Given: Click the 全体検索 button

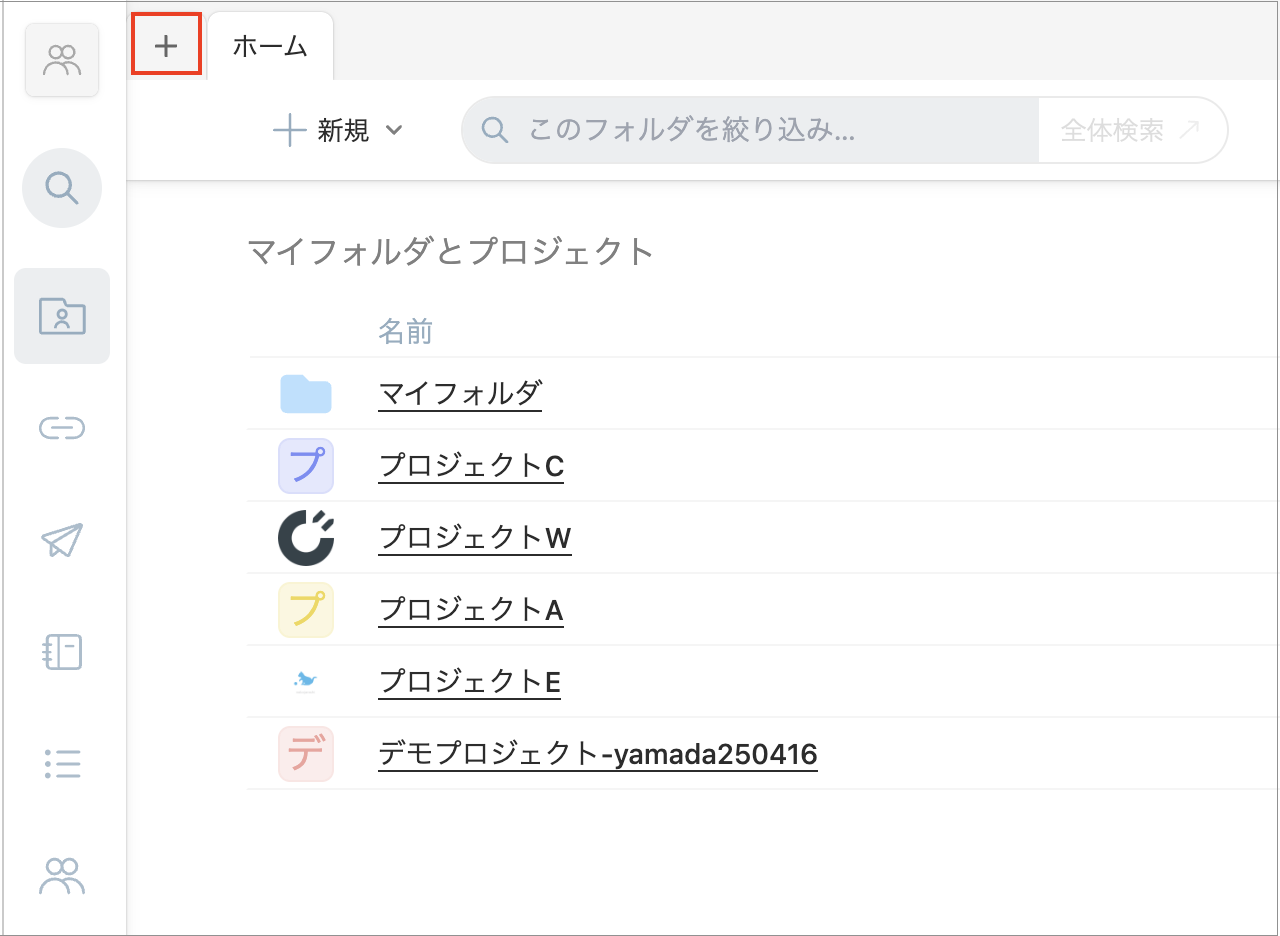Looking at the screenshot, I should point(1132,130).
